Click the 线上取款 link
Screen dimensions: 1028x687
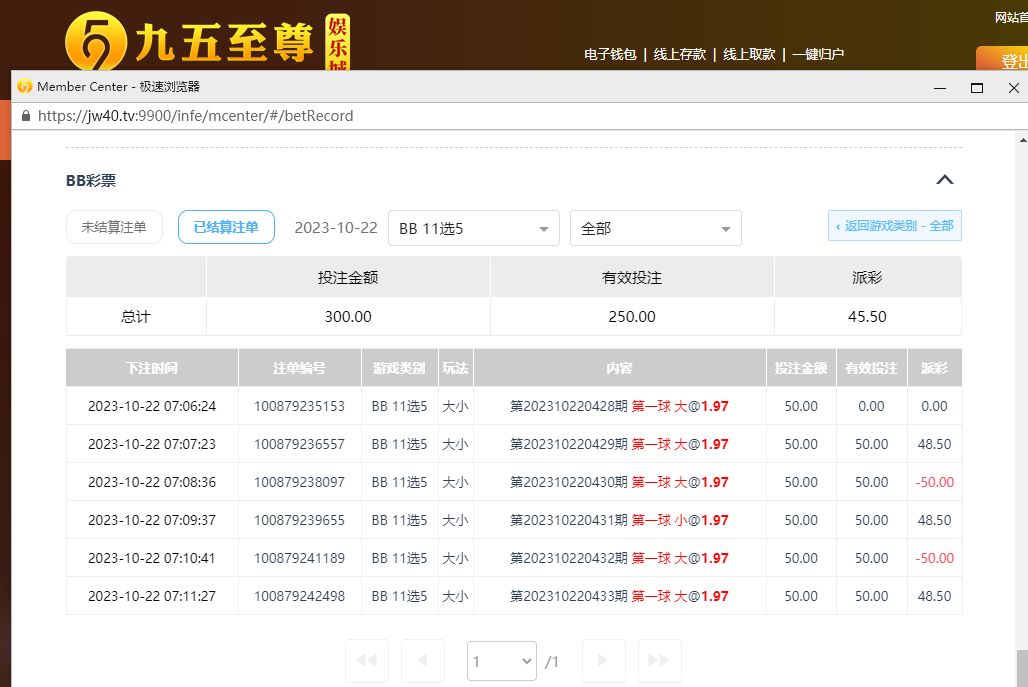749,54
